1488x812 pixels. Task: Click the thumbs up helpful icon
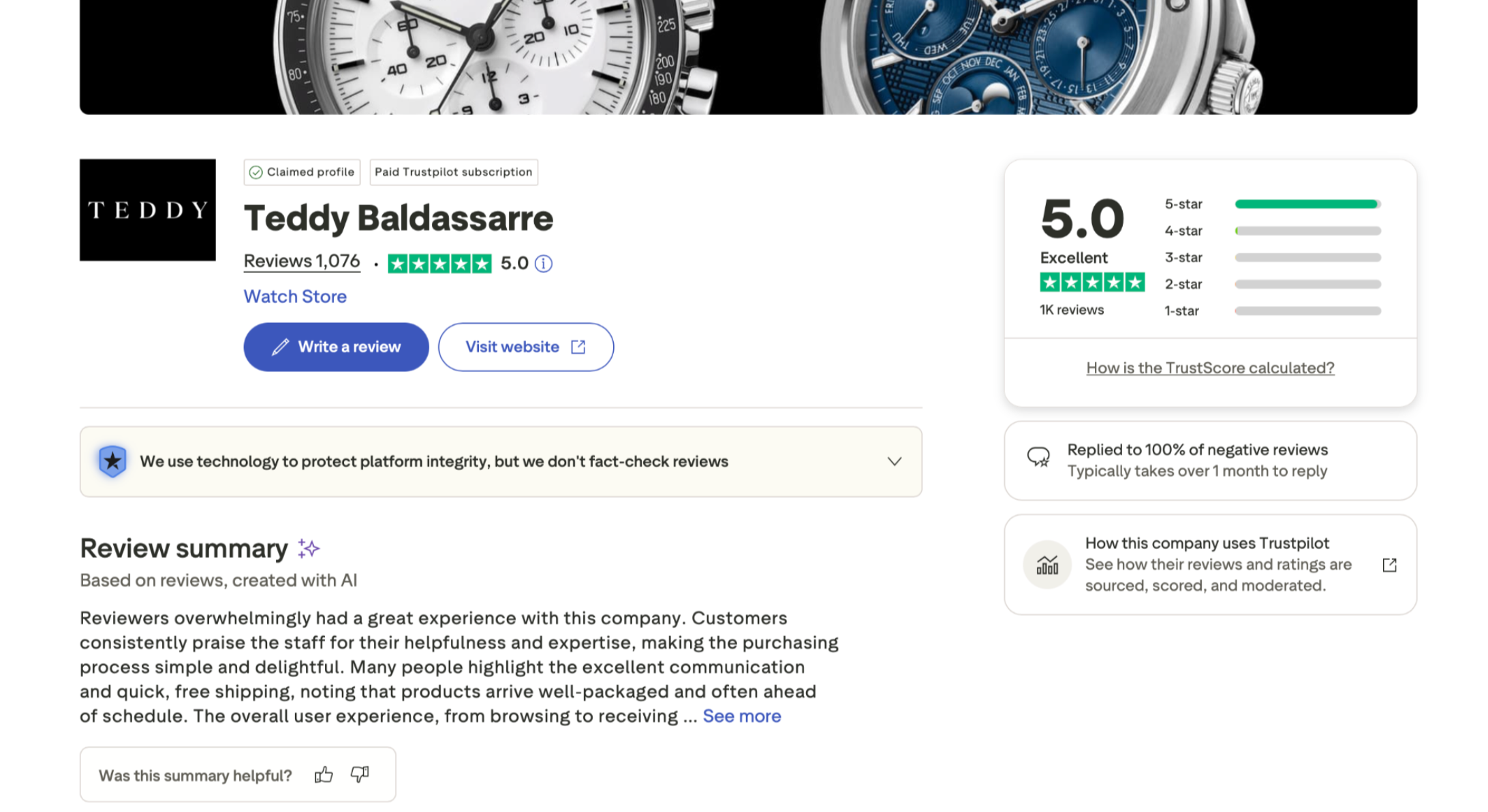[x=324, y=775]
